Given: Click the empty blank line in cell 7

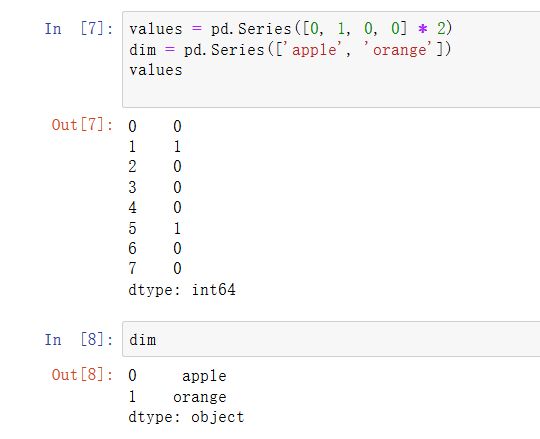Looking at the screenshot, I should [x=331, y=91].
